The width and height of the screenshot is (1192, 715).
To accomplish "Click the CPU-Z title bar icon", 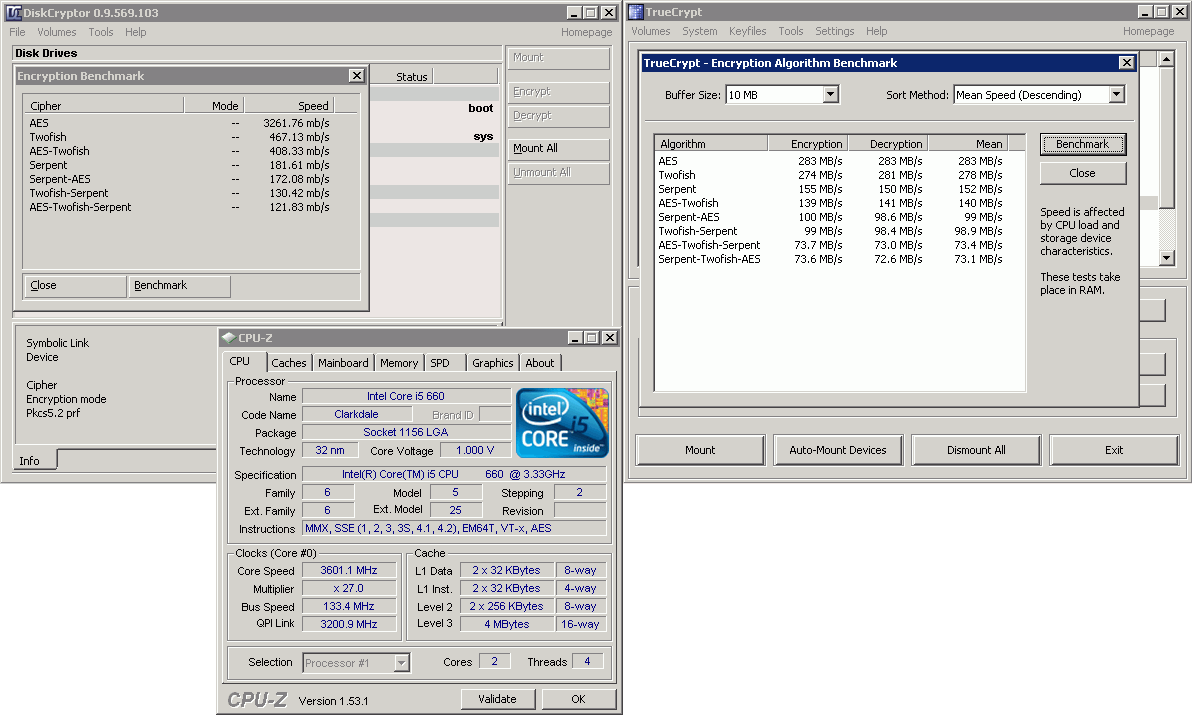I will pyautogui.click(x=229, y=338).
